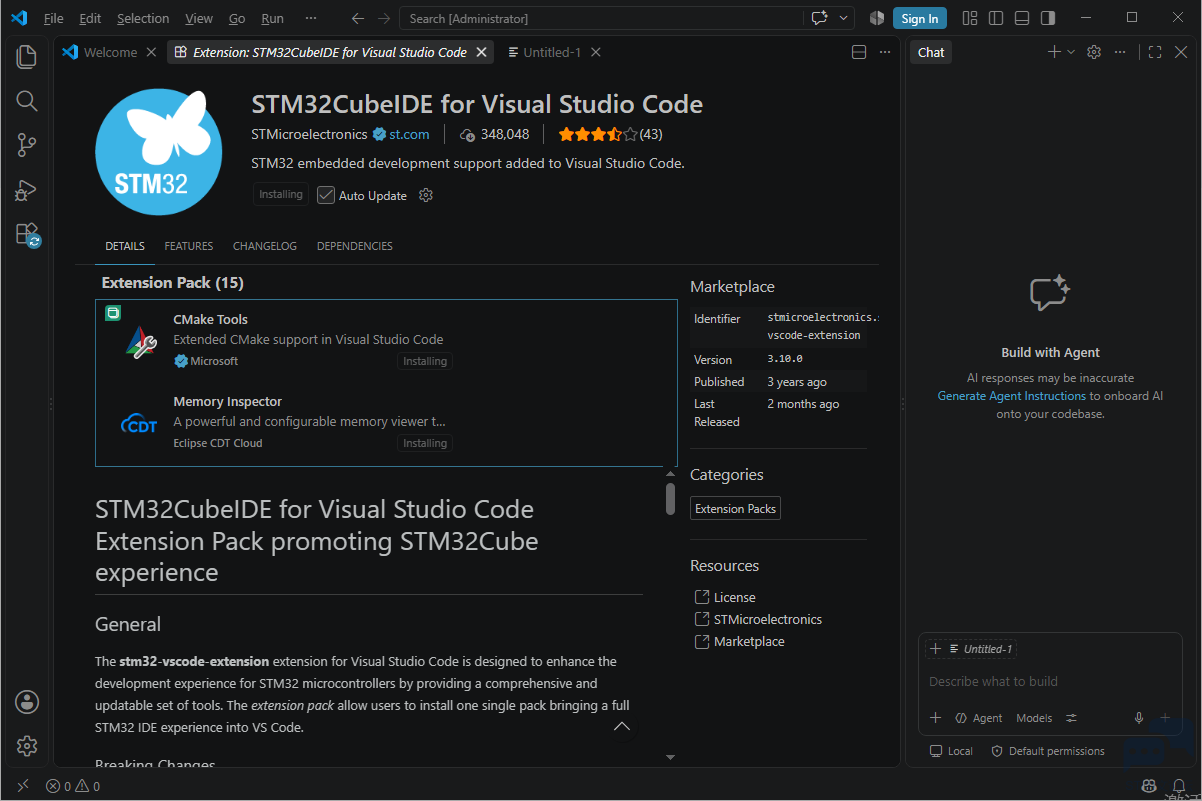Switch to the FEATURES tab
Viewport: 1202px width, 801px height.
[x=189, y=246]
